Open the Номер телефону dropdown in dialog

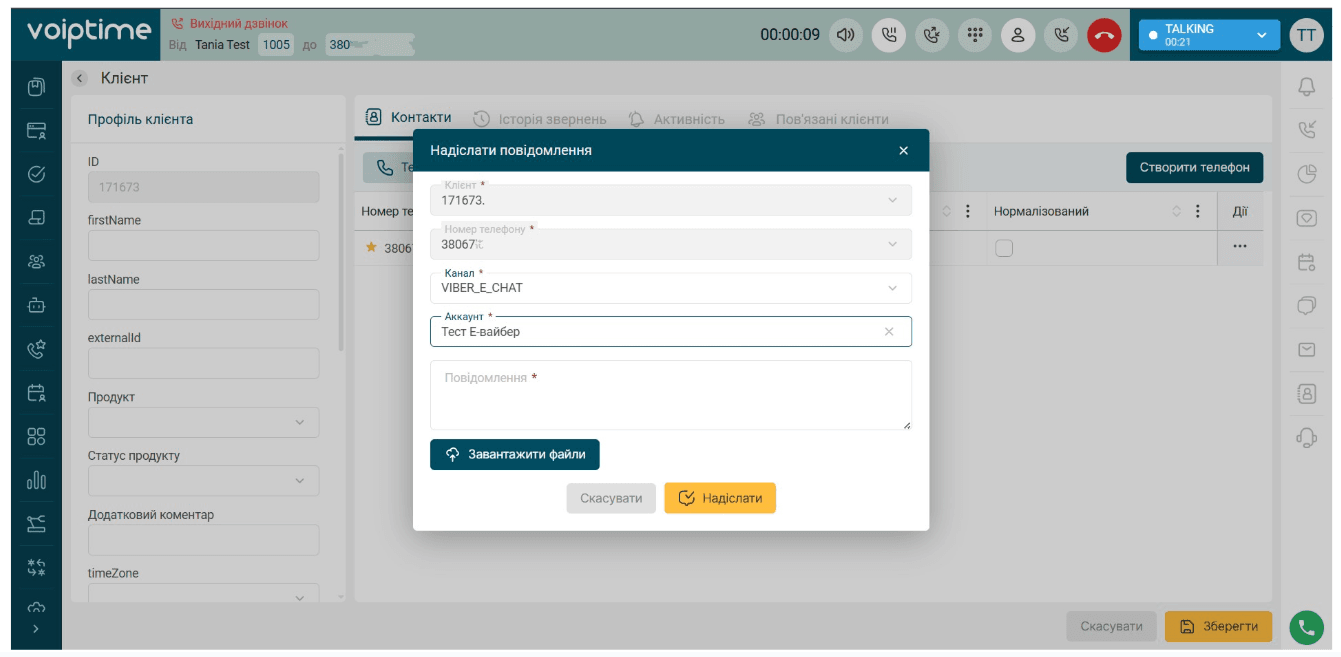[x=670, y=244]
